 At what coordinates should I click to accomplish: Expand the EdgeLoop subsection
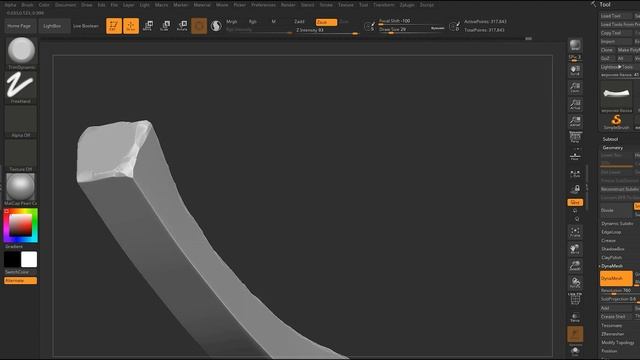611,232
